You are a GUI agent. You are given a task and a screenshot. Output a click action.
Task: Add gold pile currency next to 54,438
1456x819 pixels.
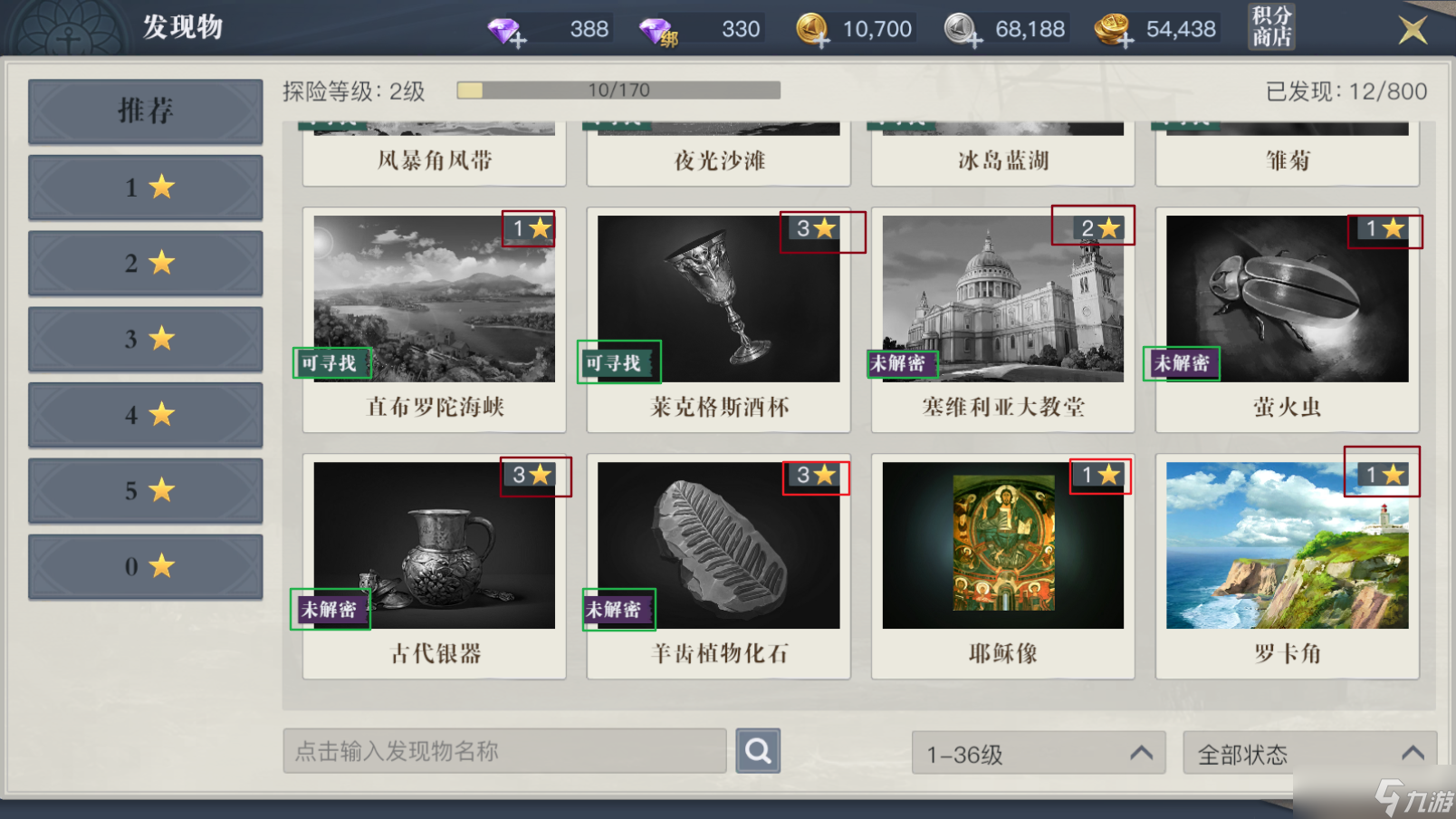click(1114, 31)
